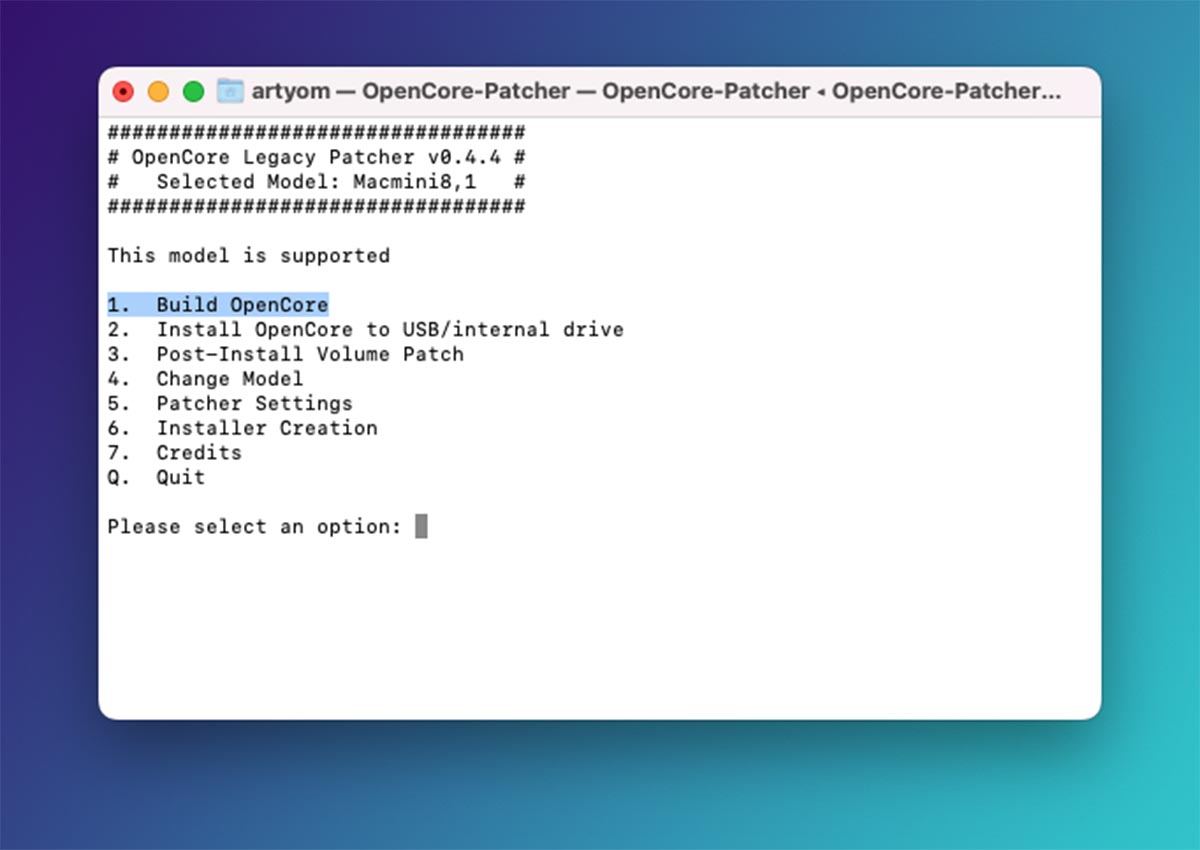Click '2. Install OpenCore to USB/internal drive'

coord(365,329)
